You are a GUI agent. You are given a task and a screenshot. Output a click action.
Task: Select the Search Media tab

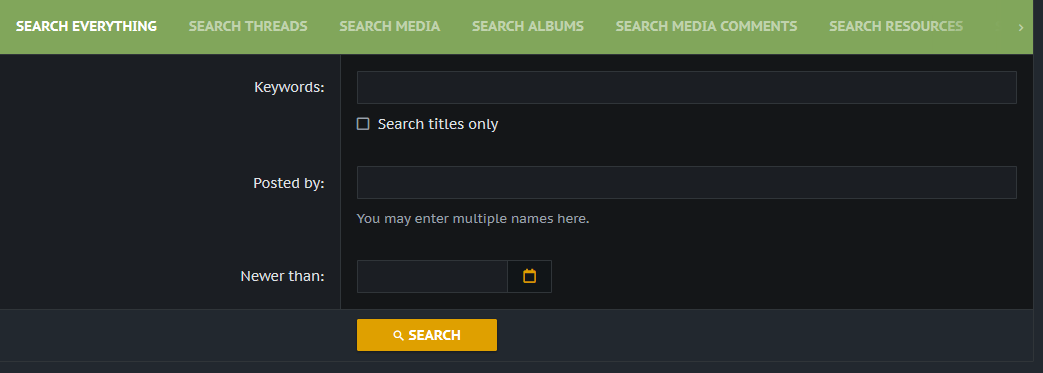click(x=390, y=27)
